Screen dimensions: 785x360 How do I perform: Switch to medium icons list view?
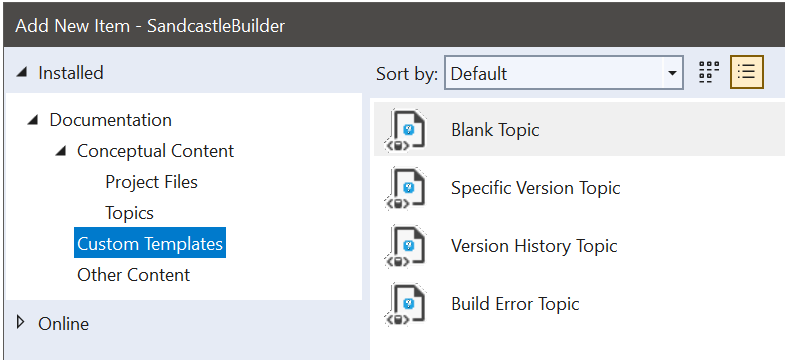(x=746, y=73)
